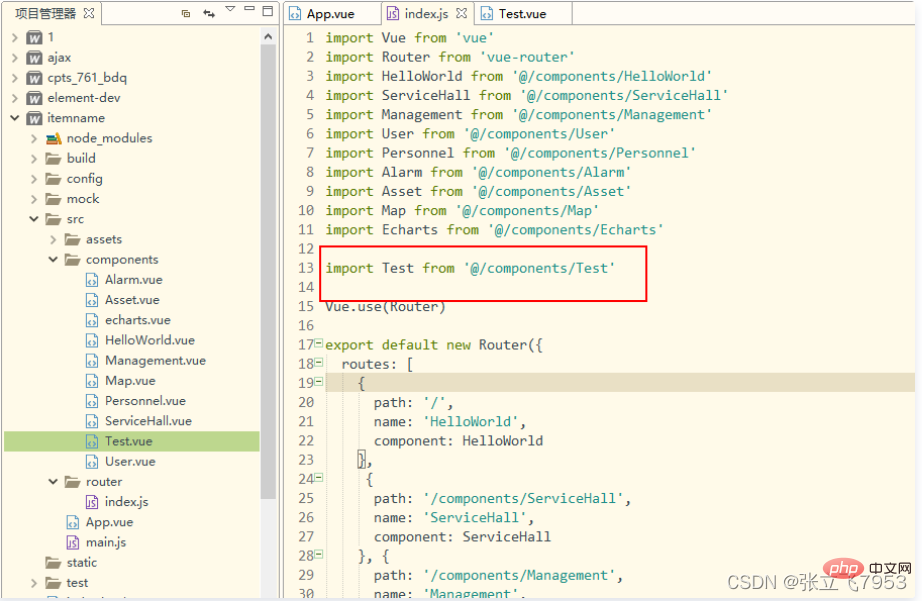Close the project manager tab X
Image resolution: width=922 pixels, height=601 pixels.
pos(89,13)
